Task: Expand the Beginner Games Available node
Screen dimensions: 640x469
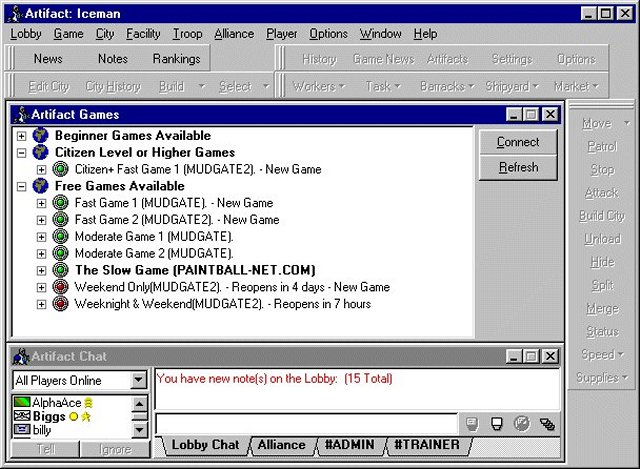Action: click(22, 135)
